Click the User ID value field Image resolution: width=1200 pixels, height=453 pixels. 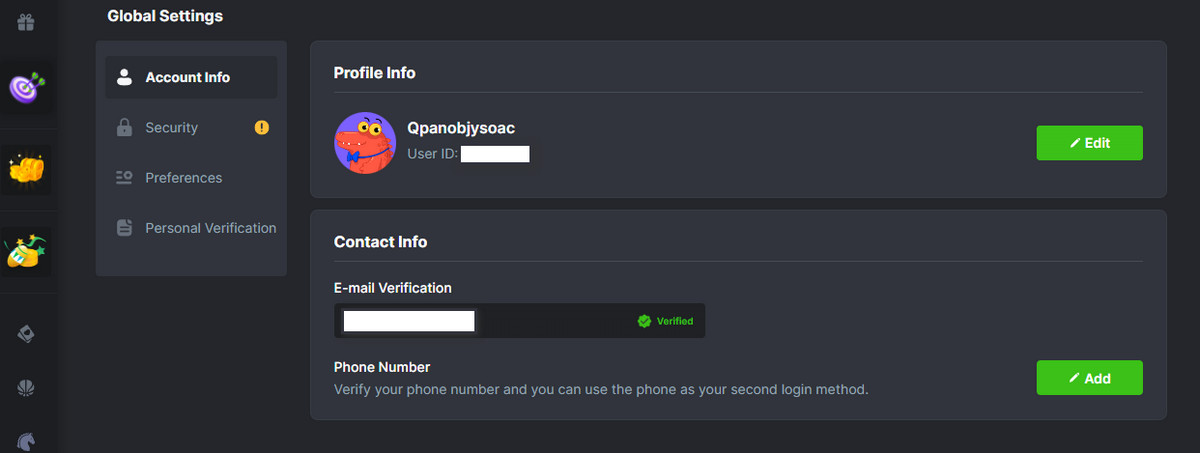(x=495, y=154)
